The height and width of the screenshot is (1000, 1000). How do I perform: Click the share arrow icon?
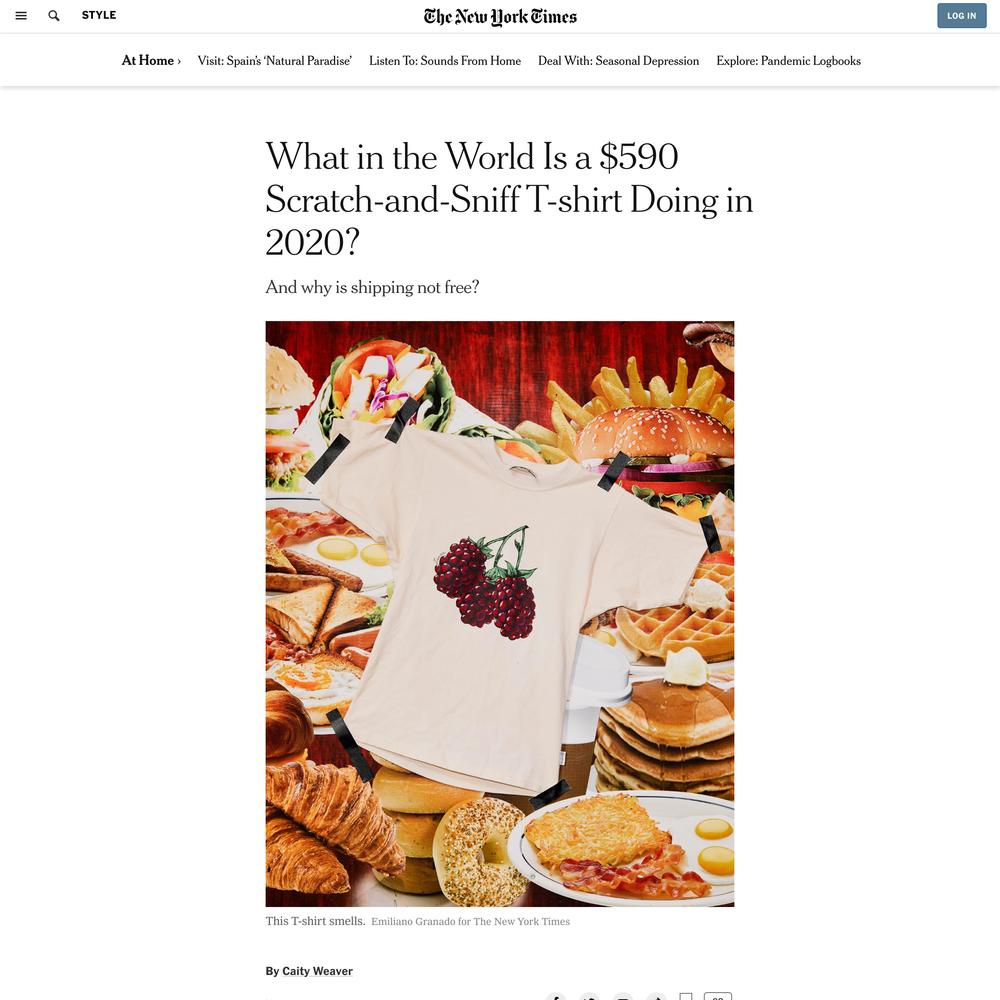pyautogui.click(x=656, y=997)
